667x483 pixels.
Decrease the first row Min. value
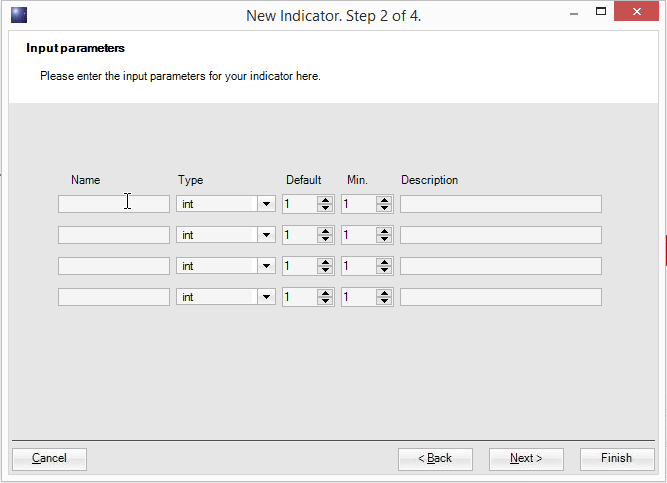[x=385, y=208]
